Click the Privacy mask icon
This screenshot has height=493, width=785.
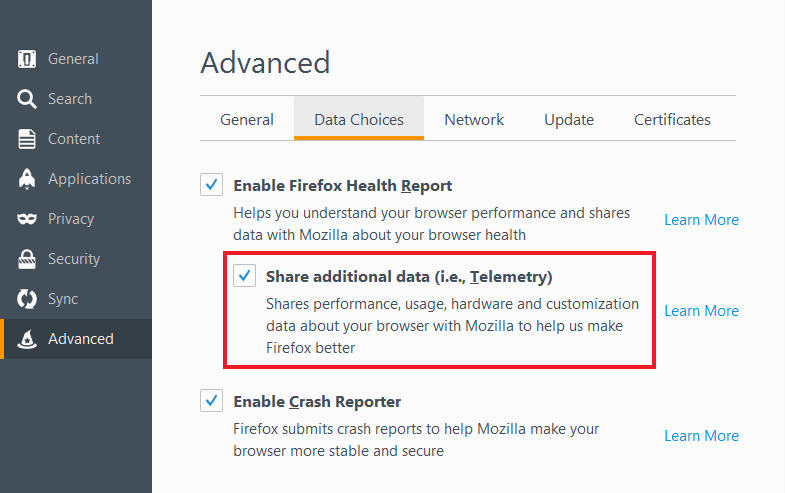click(27, 219)
